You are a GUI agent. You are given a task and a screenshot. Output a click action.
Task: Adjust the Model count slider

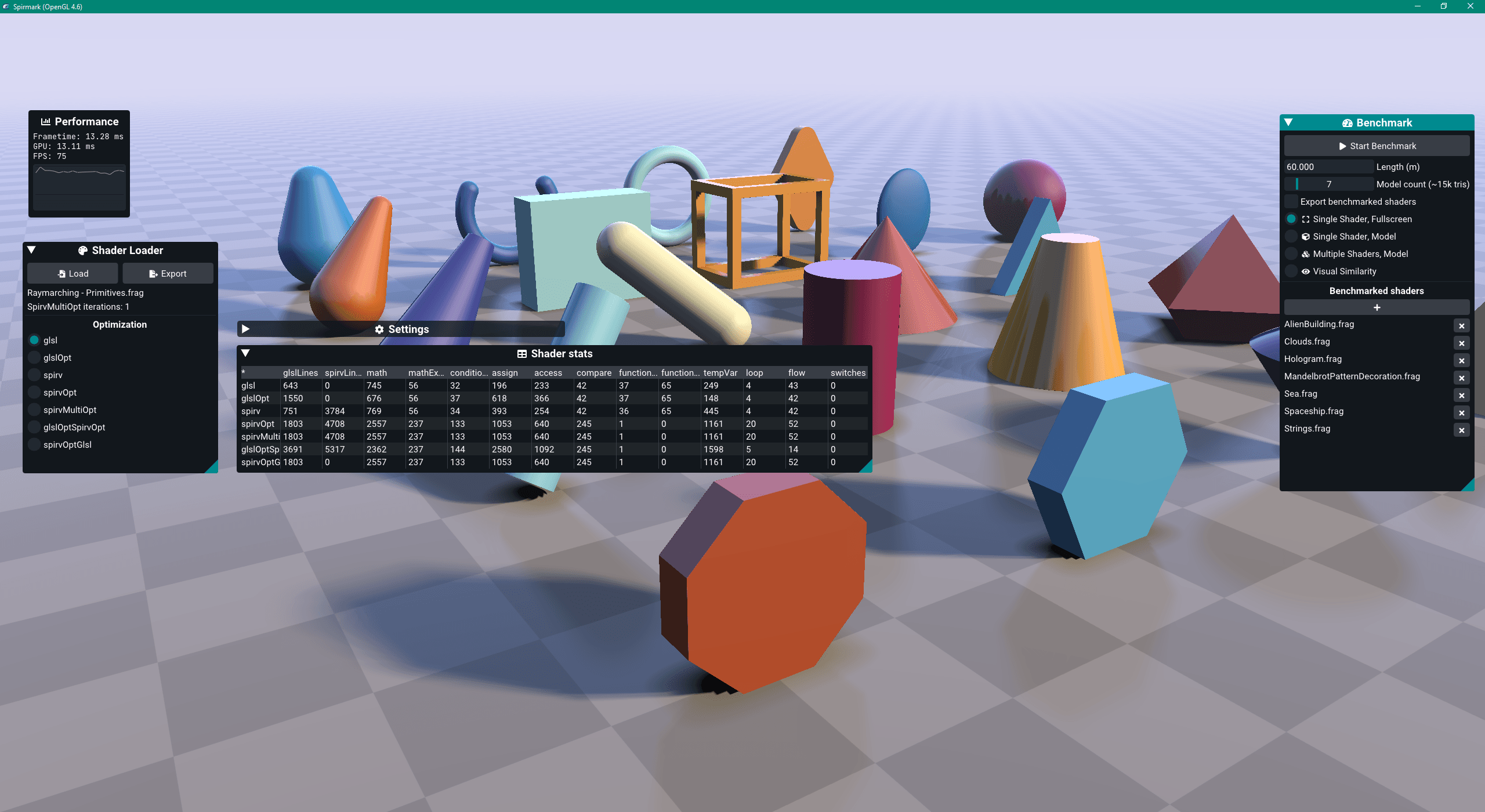pos(1328,184)
